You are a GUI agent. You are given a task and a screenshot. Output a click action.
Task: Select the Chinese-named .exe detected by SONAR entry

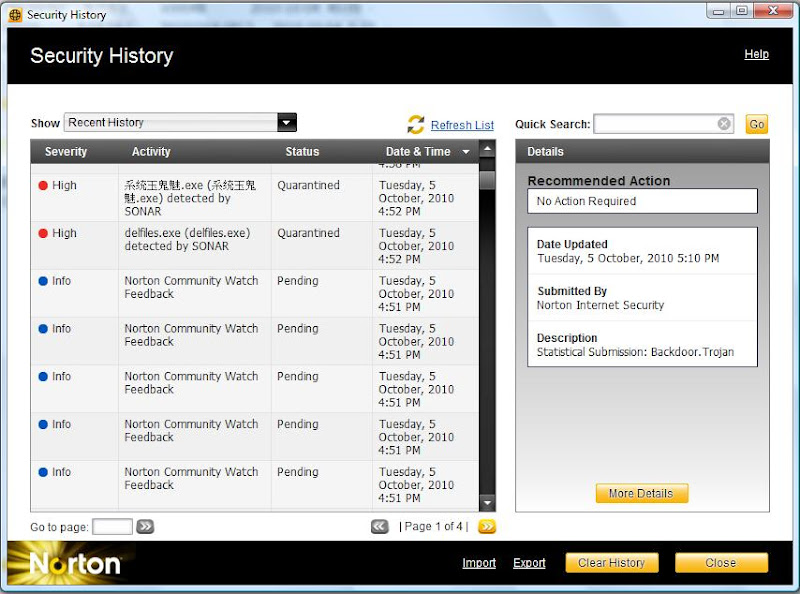(x=255, y=198)
